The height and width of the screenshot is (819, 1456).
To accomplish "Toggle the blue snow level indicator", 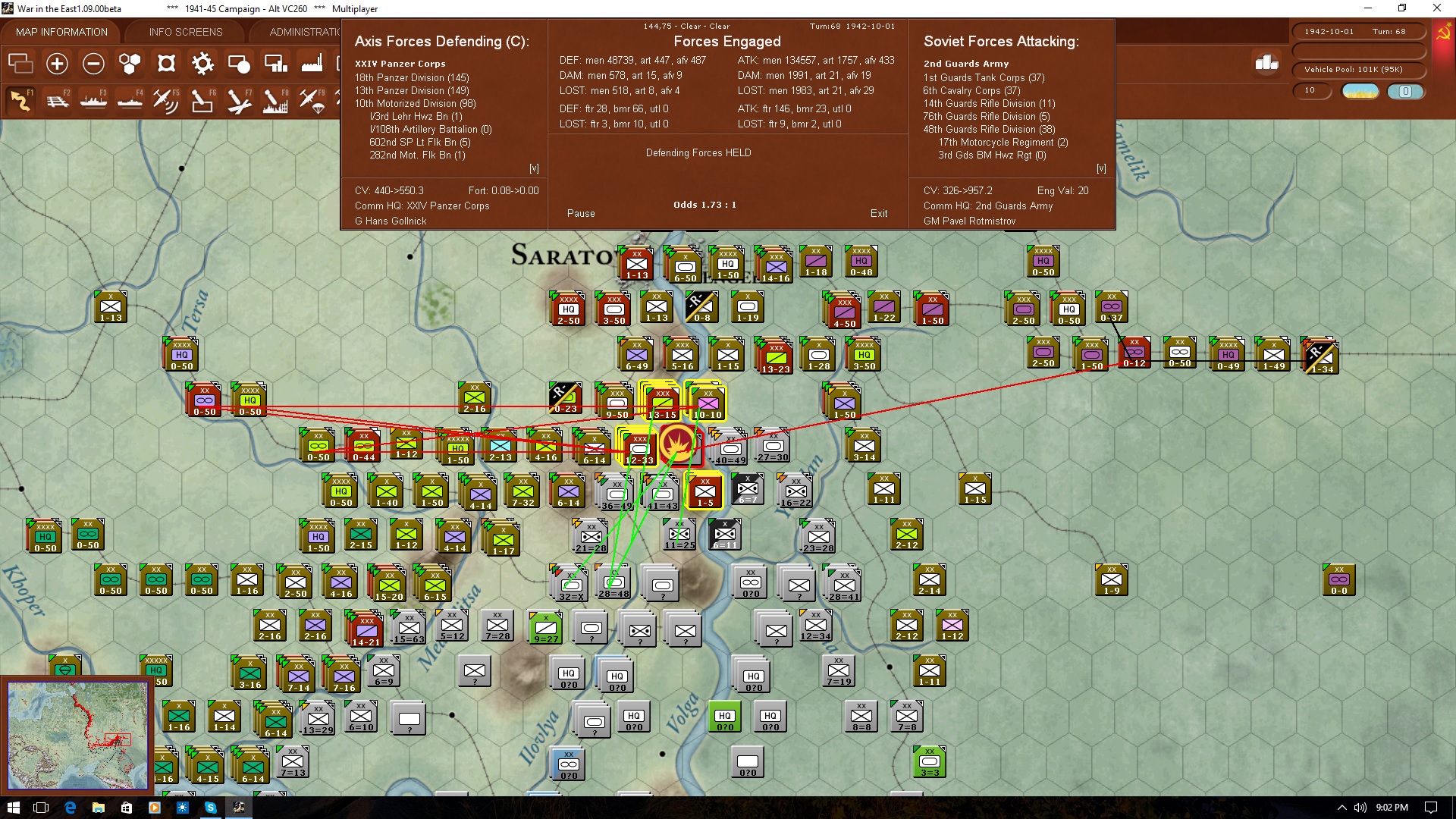I will (1405, 91).
